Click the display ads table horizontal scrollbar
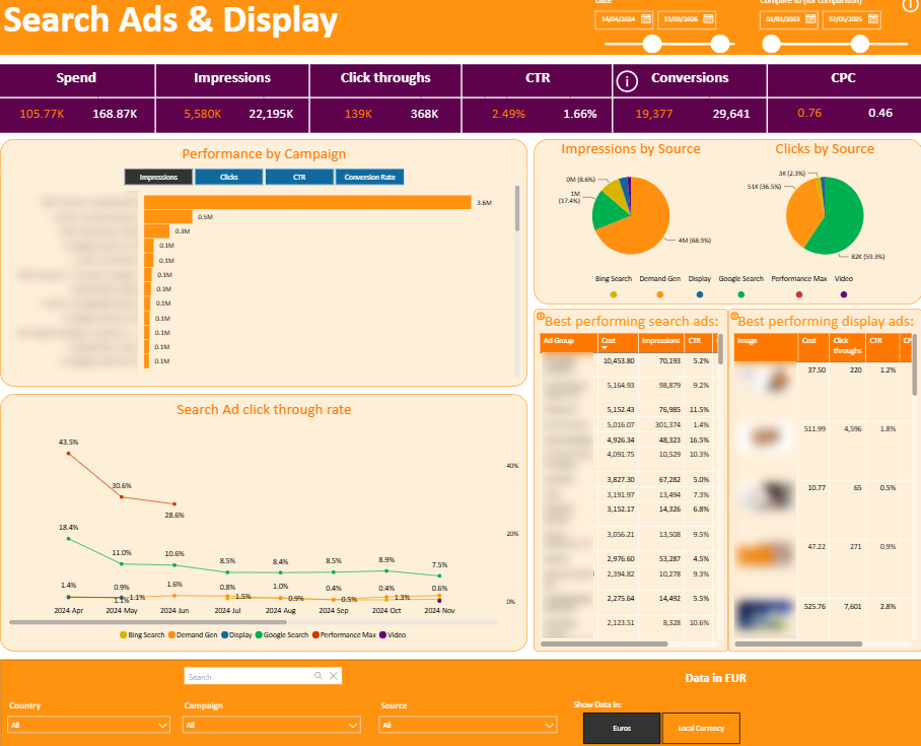The image size is (921, 746). pos(798,644)
